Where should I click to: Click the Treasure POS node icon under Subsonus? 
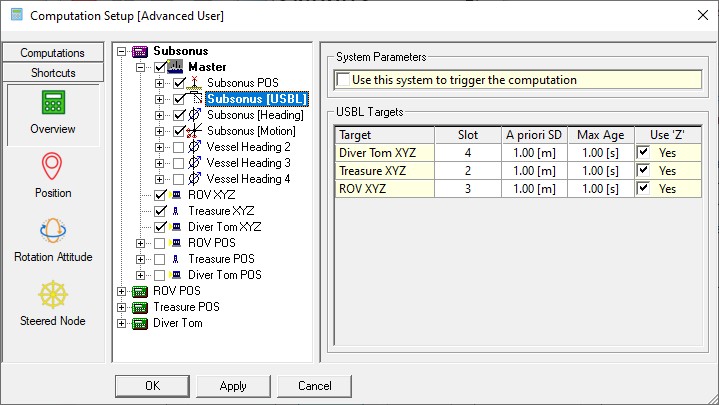click(175, 259)
